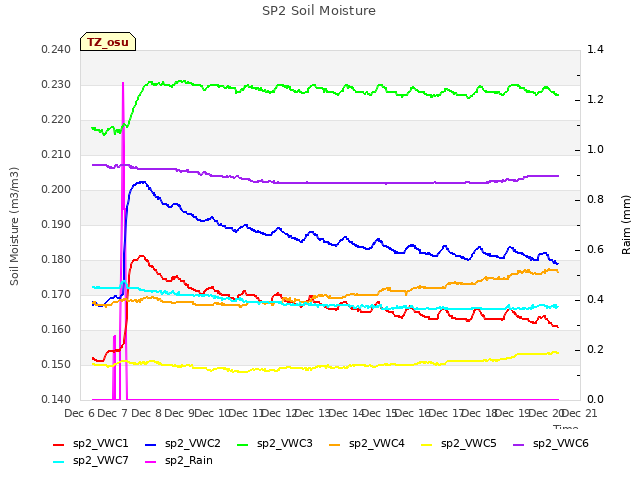Click the 1.2 right axis tick label
This screenshot has width=640, height=480.
click(x=595, y=100)
